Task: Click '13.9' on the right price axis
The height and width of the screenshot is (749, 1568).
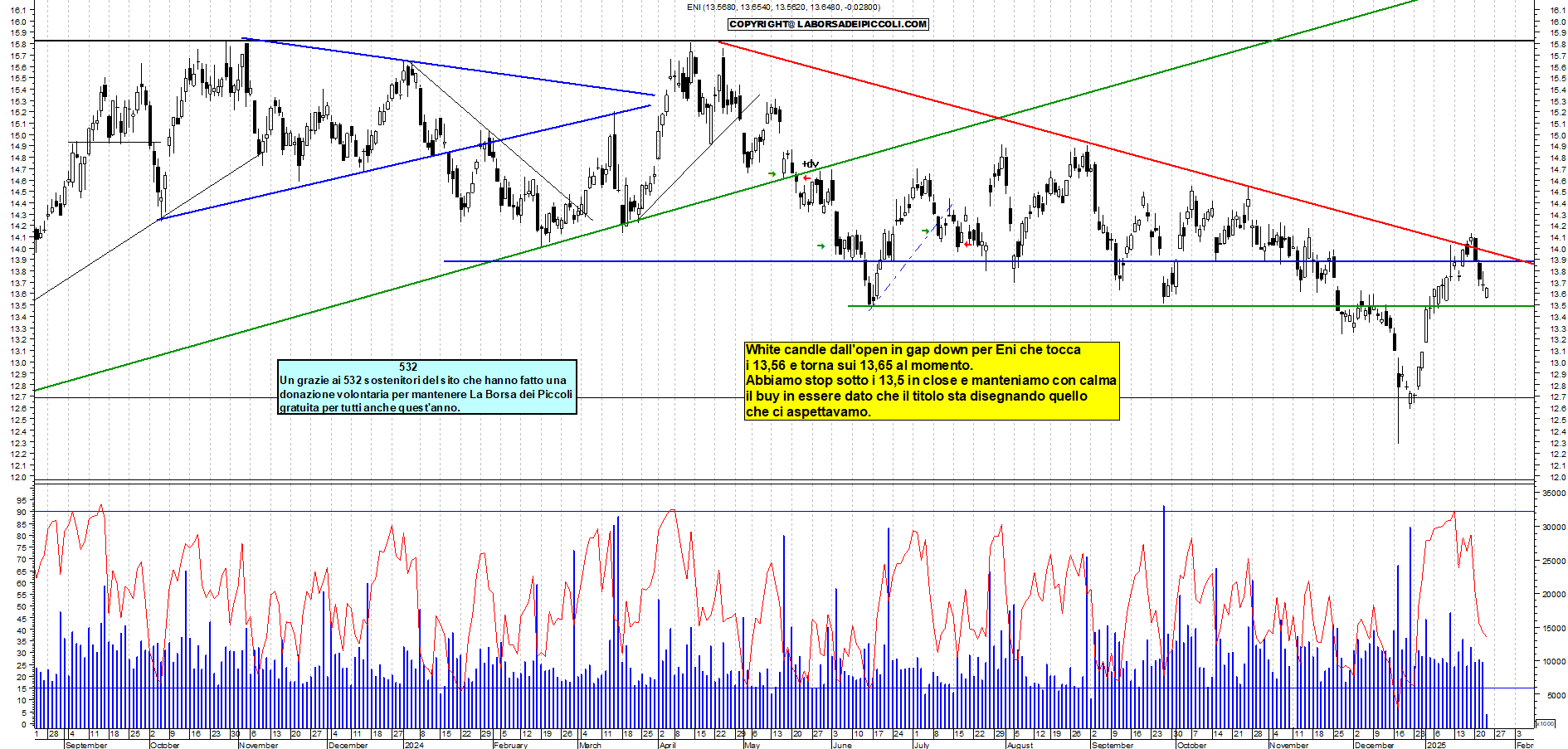Action: [1557, 260]
